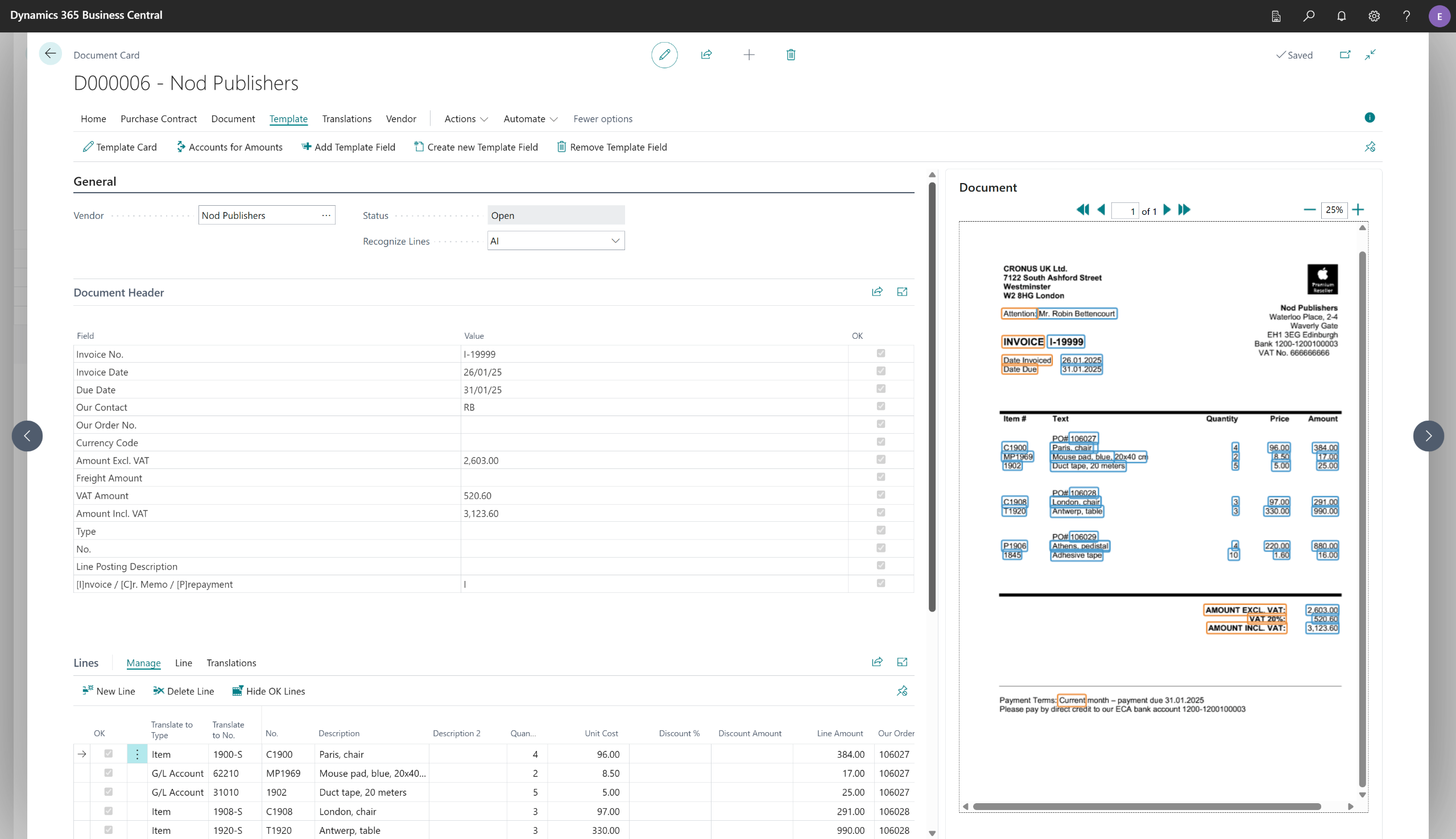The height and width of the screenshot is (839, 1456).
Task: Zoom in document viewer with plus icon
Action: click(x=1358, y=210)
